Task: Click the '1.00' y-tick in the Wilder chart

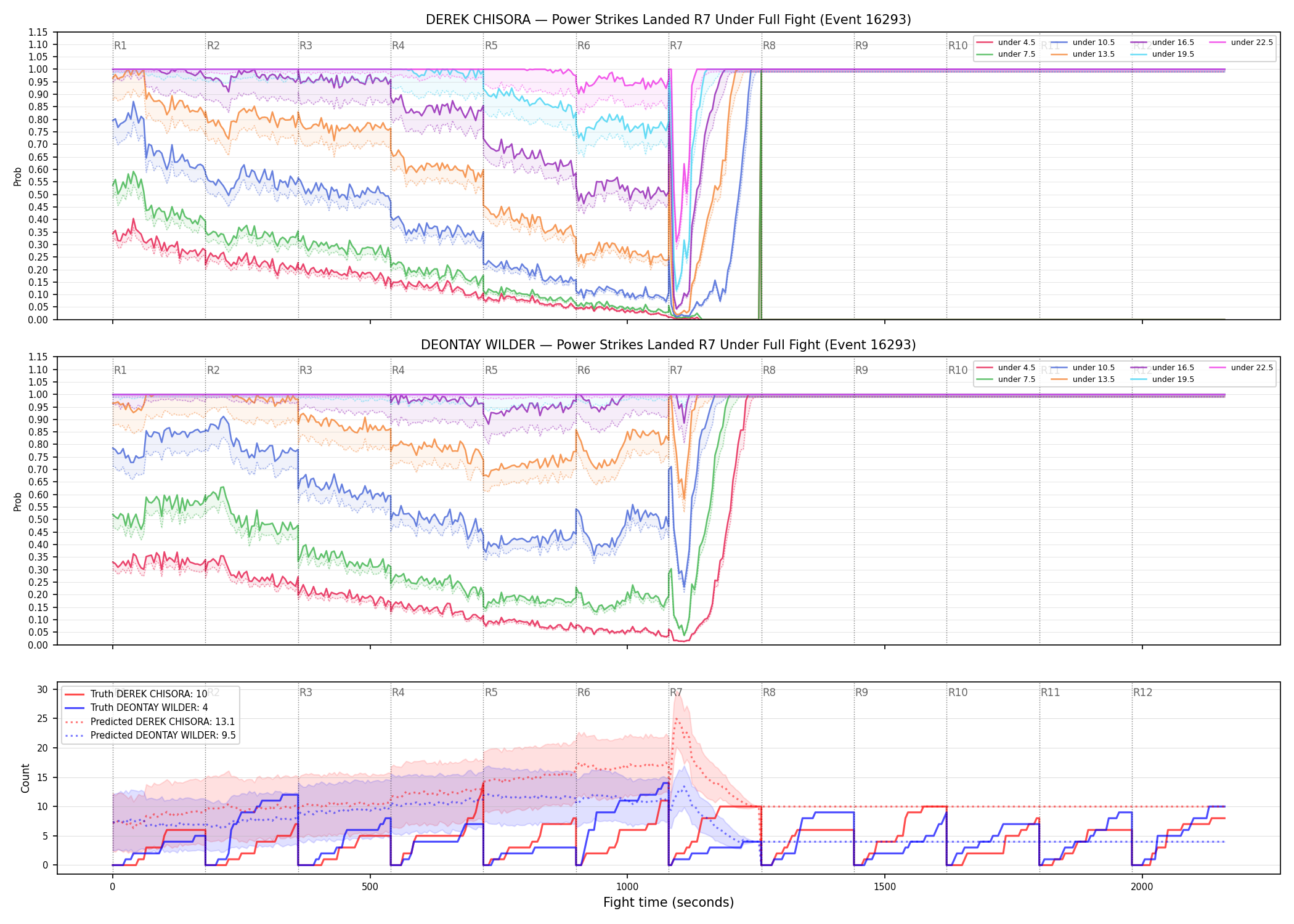Action: pyautogui.click(x=38, y=395)
